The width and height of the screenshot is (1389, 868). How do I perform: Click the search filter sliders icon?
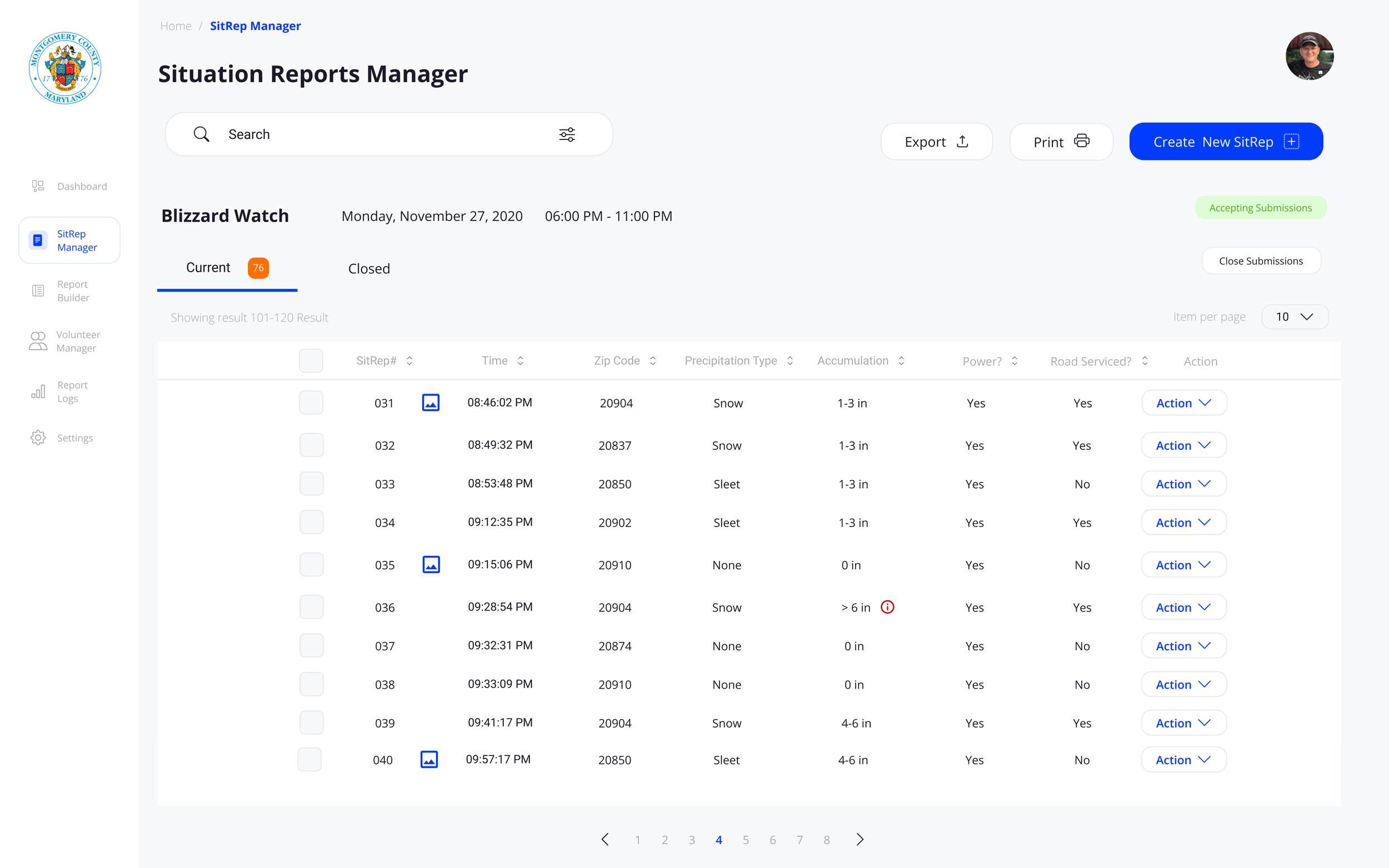567,134
